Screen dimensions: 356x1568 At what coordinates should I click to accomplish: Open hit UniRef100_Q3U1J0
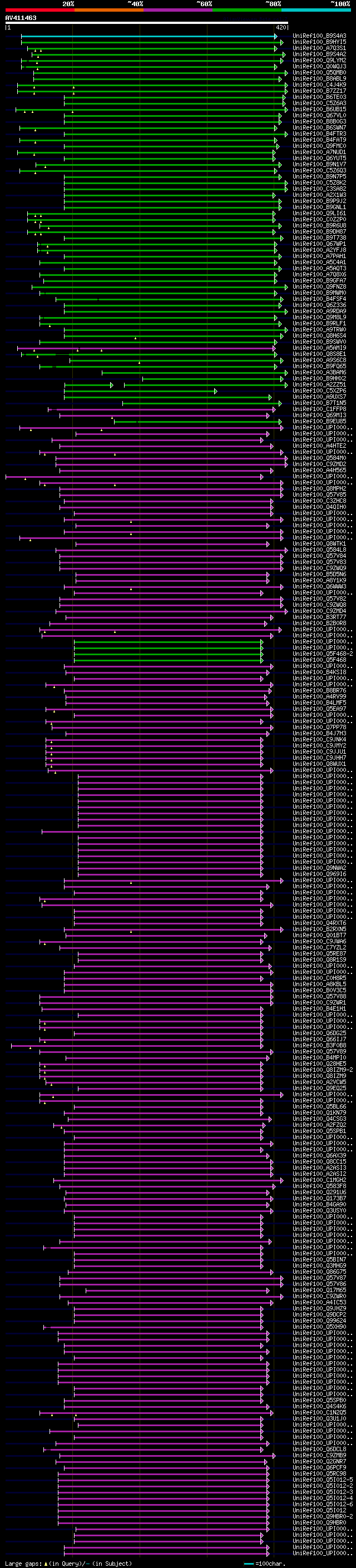(319, 1418)
